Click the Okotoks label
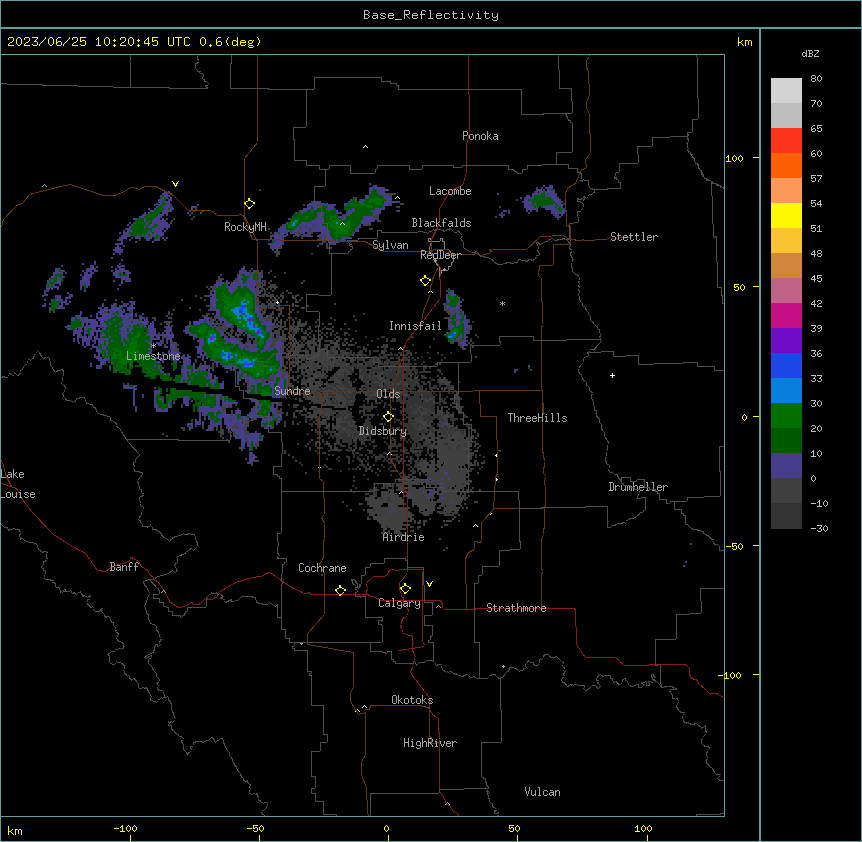 click(412, 700)
